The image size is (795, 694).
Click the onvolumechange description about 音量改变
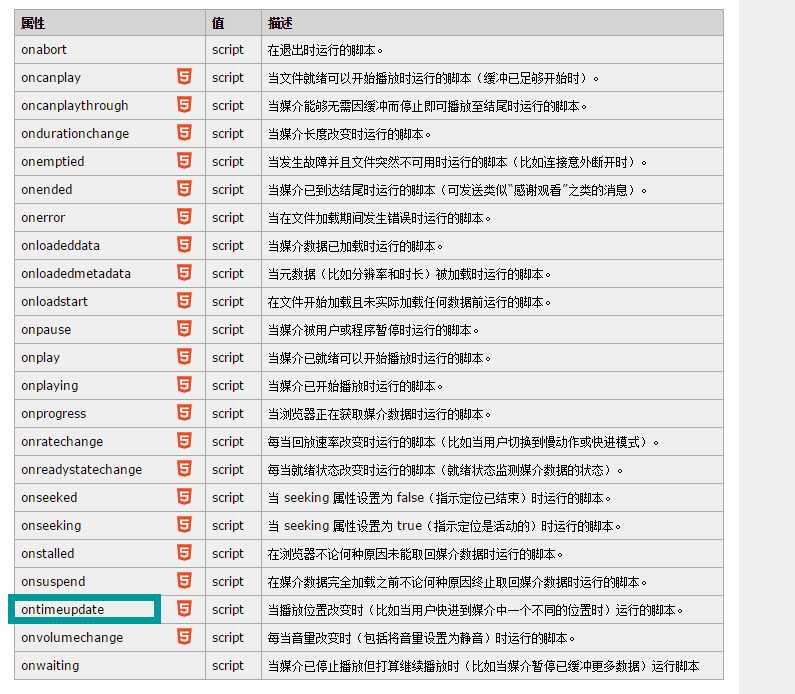click(421, 638)
